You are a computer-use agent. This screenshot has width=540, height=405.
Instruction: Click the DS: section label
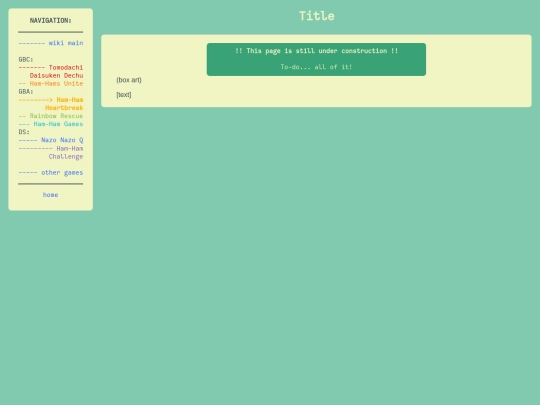(x=24, y=132)
